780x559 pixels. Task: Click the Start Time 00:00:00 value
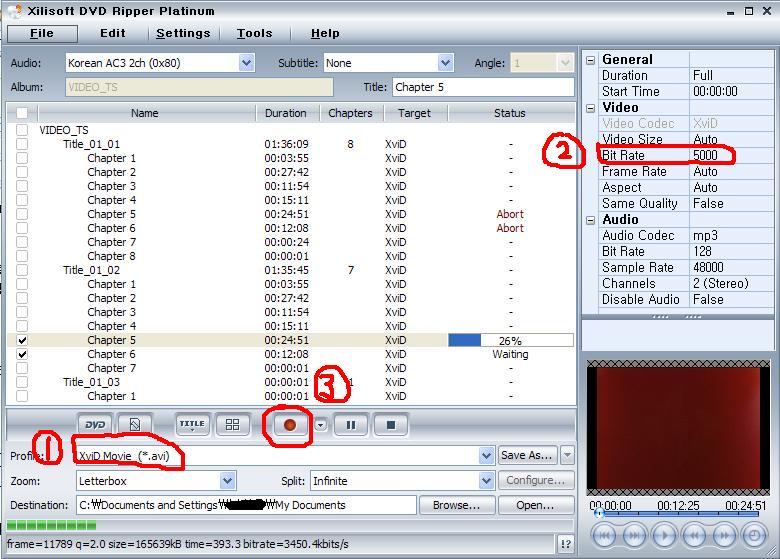(x=715, y=92)
